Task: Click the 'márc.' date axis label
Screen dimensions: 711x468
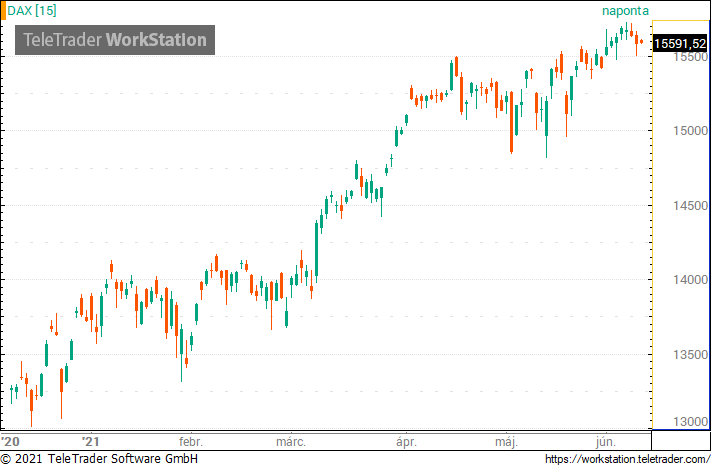Action: coord(291,441)
